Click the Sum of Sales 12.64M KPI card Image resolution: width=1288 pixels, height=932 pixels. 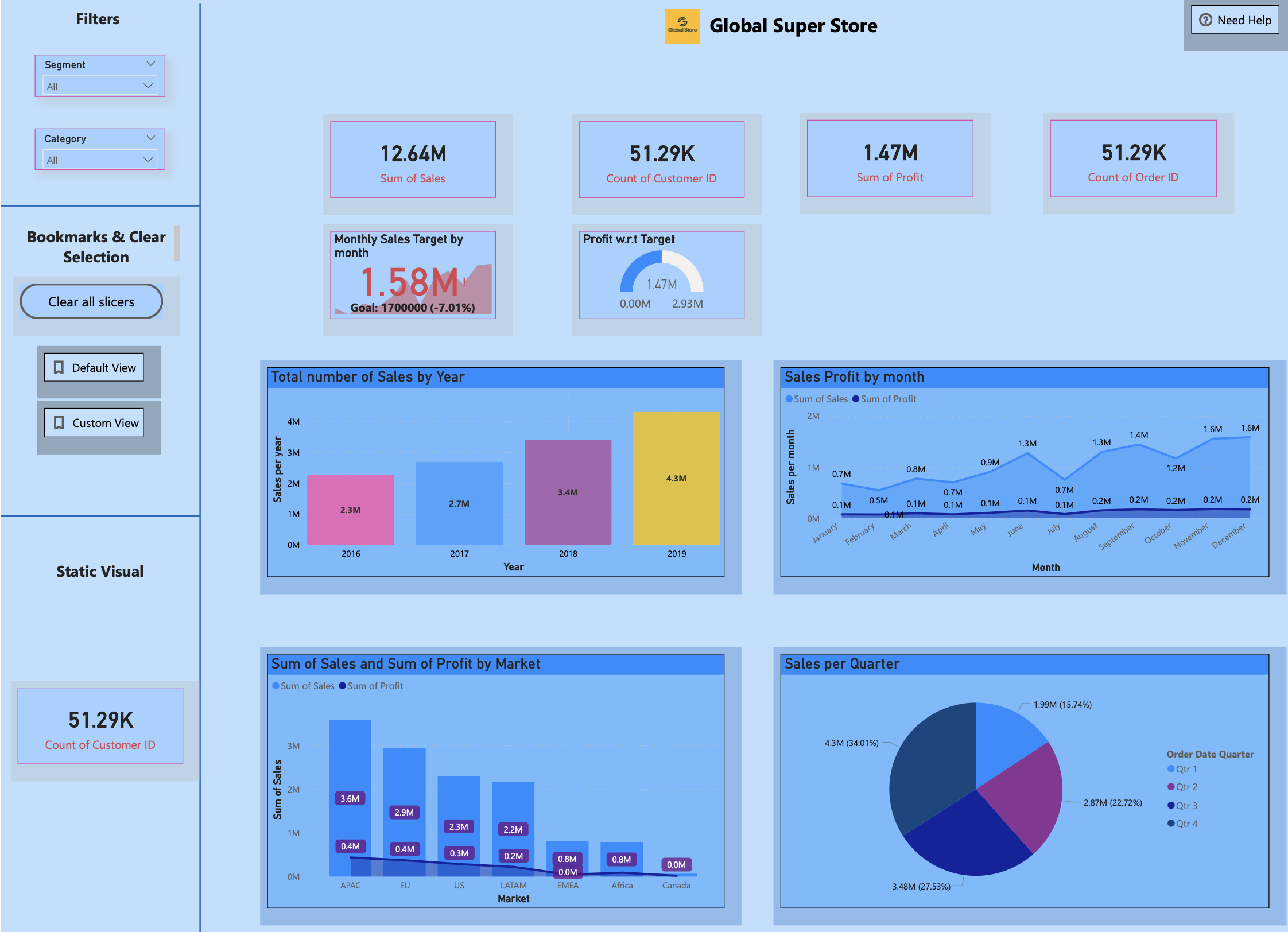coord(412,160)
